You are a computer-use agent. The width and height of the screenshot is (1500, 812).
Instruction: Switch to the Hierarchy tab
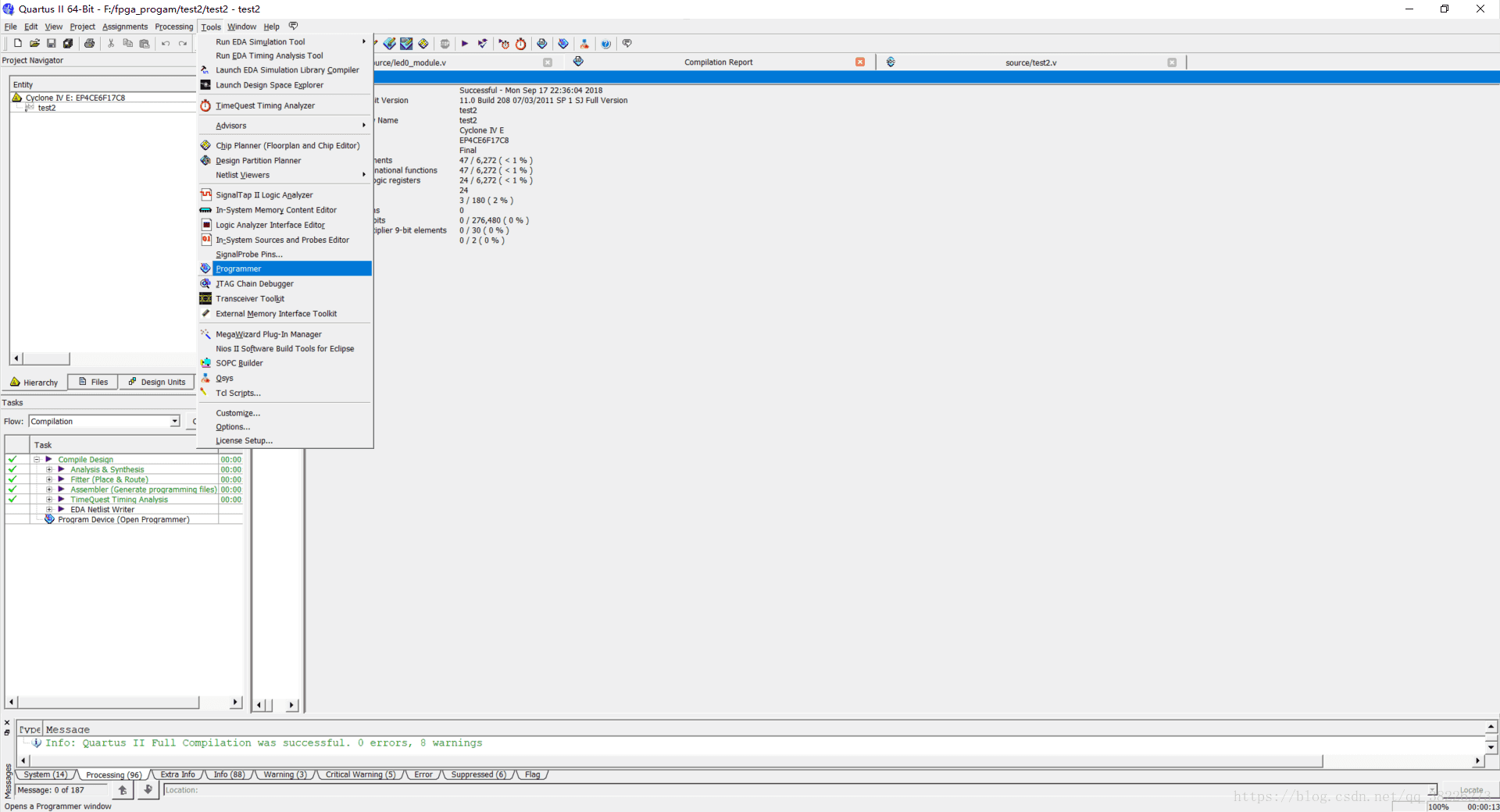(x=35, y=382)
